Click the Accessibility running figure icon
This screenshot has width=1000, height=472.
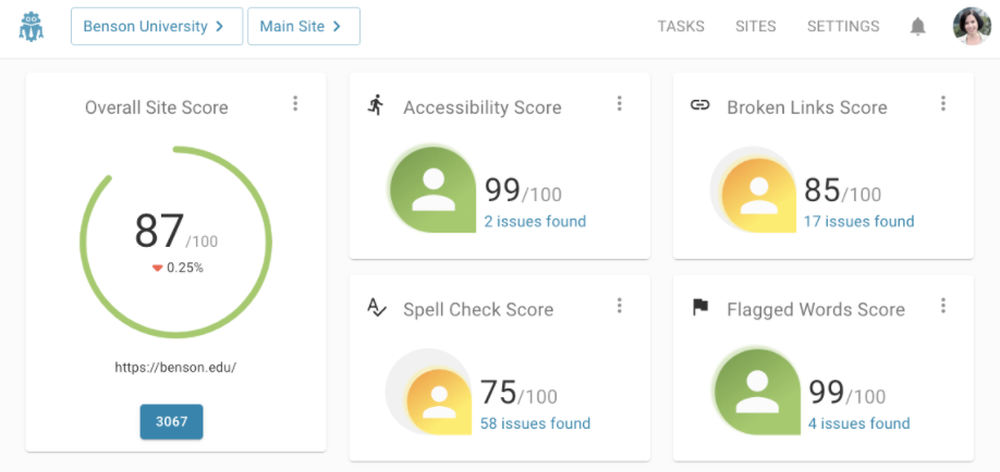point(376,105)
